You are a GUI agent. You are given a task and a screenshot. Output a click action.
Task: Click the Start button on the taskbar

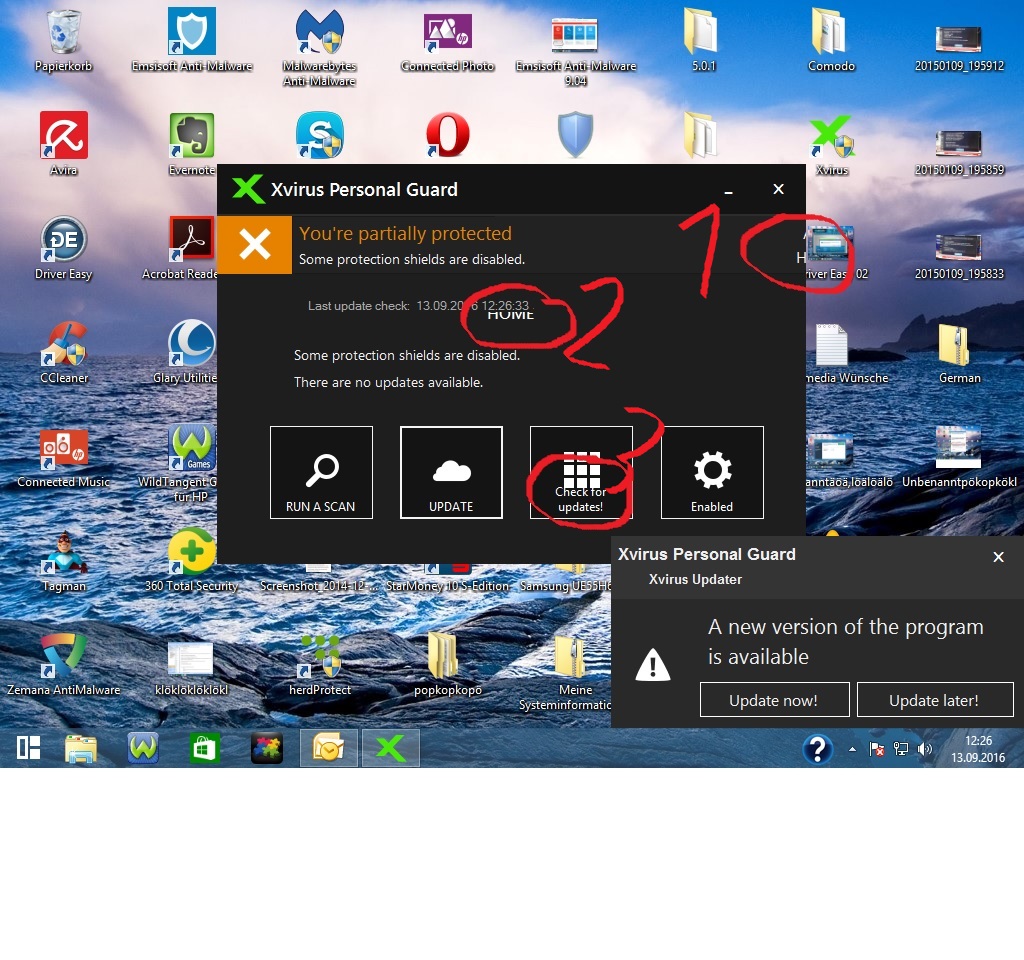(28, 748)
